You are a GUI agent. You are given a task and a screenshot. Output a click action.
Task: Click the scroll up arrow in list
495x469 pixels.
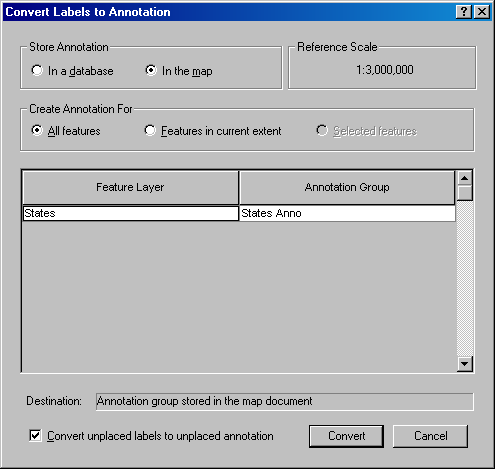click(465, 178)
